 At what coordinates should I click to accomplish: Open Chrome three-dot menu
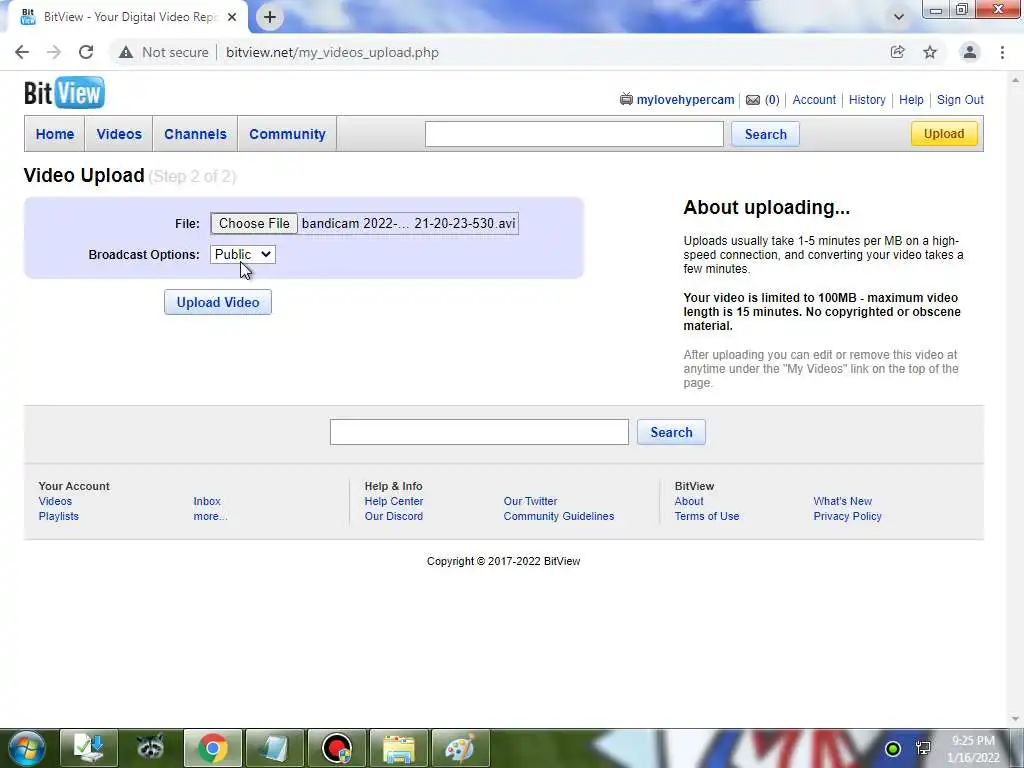(1002, 52)
